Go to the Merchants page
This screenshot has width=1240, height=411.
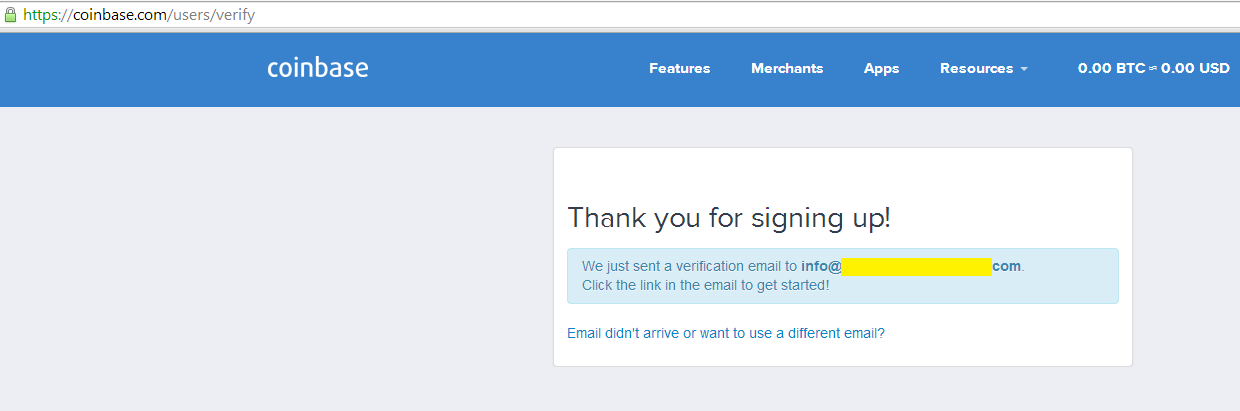click(x=787, y=68)
